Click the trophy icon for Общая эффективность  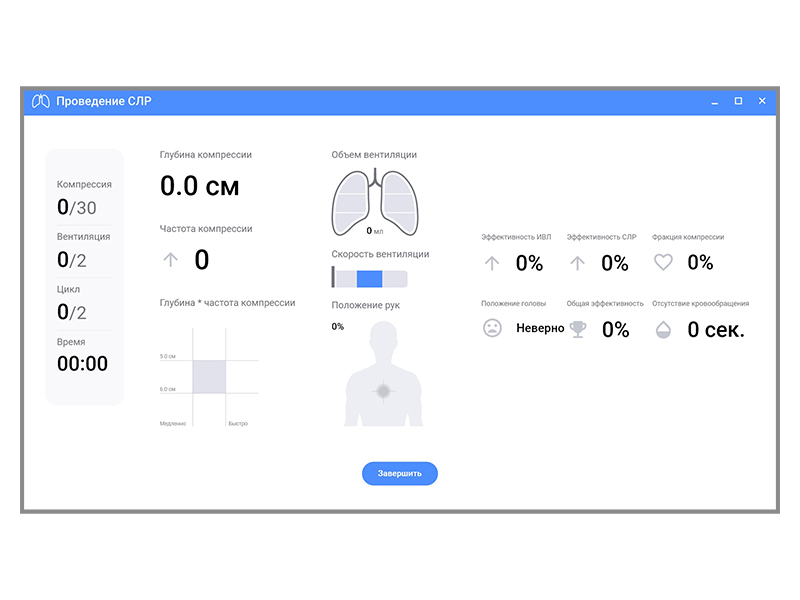point(577,328)
